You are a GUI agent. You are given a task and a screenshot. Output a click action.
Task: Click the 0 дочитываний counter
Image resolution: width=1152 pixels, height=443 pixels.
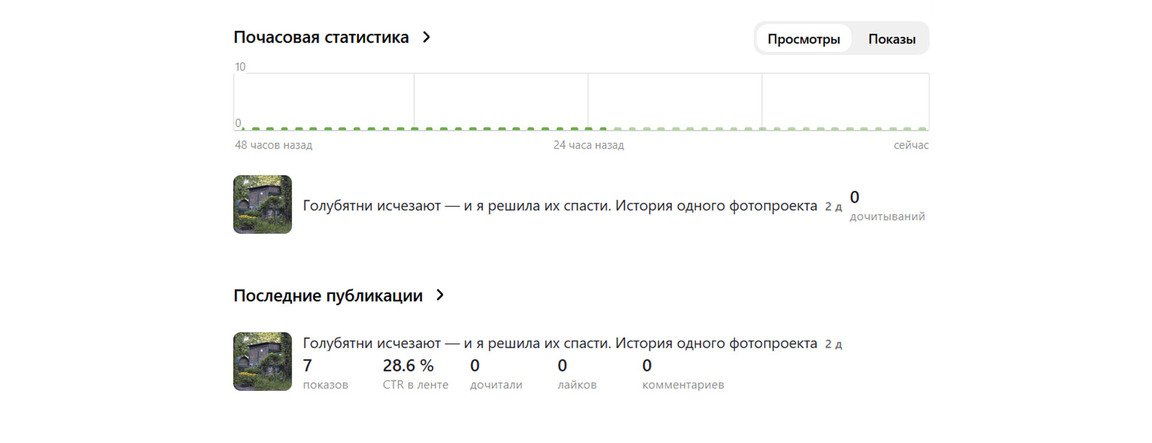coord(886,205)
